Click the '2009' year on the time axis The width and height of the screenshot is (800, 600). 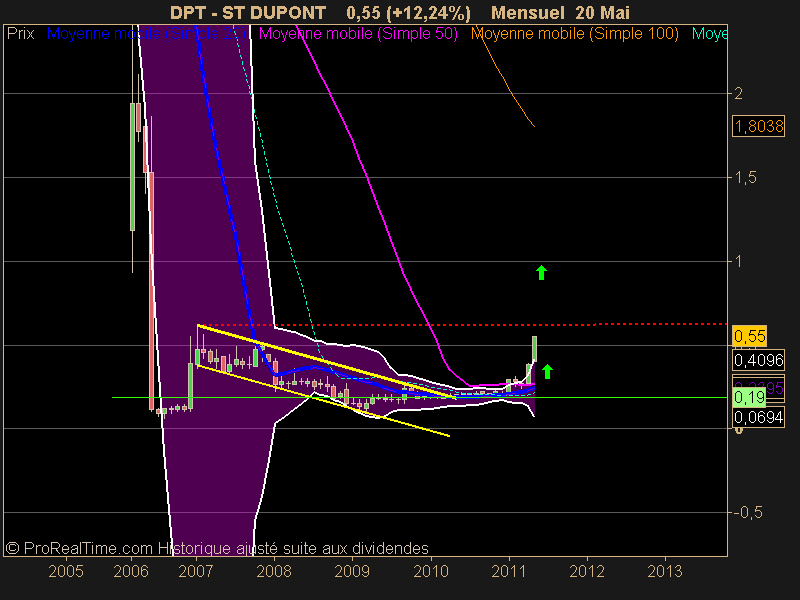pos(352,571)
